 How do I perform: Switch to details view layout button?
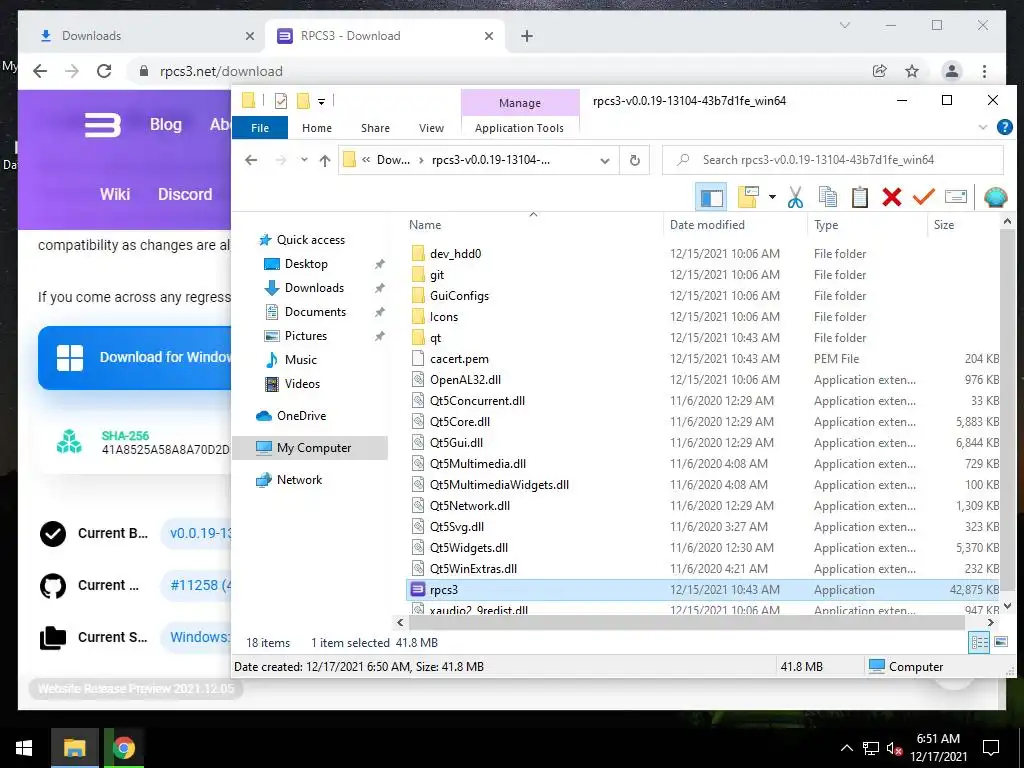(979, 643)
